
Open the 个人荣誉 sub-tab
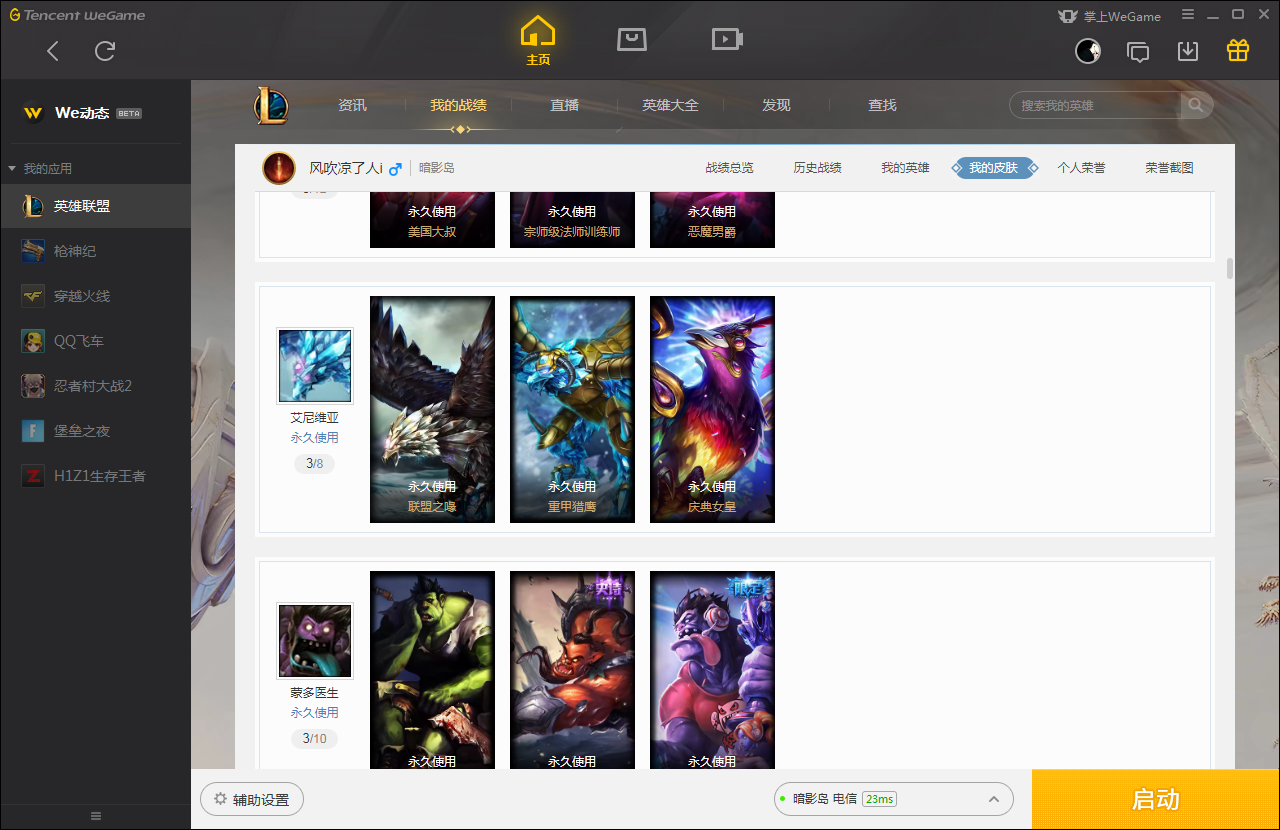[1081, 168]
